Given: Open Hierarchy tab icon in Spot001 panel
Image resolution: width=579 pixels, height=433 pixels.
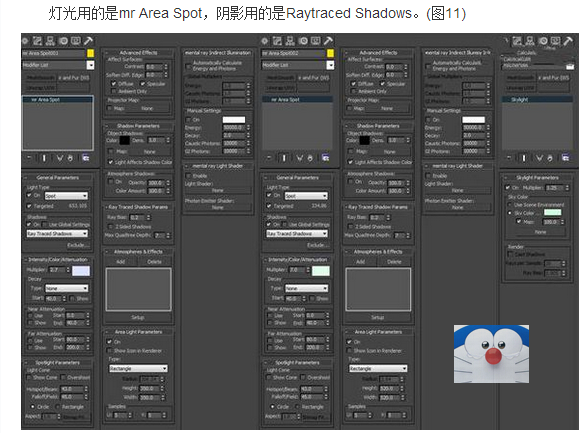Looking at the screenshot, I should [x=50, y=41].
